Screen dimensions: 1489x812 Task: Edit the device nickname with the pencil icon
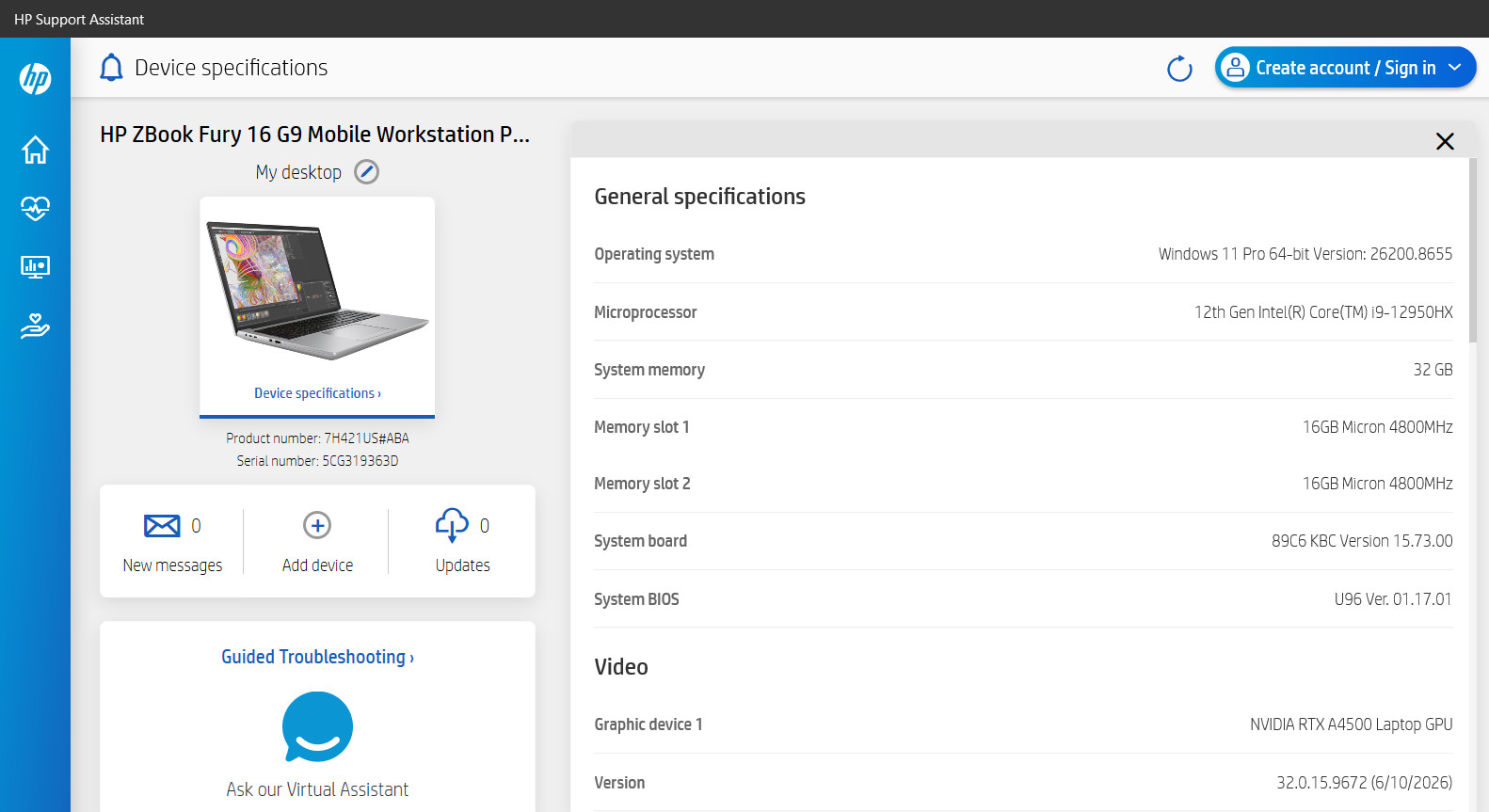click(366, 172)
